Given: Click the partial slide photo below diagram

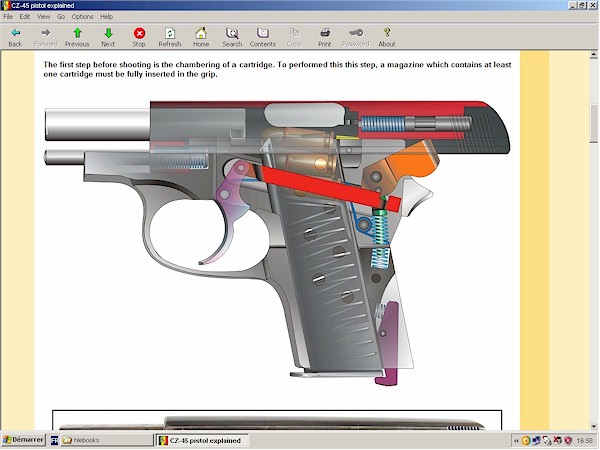Looking at the screenshot, I should click(277, 420).
